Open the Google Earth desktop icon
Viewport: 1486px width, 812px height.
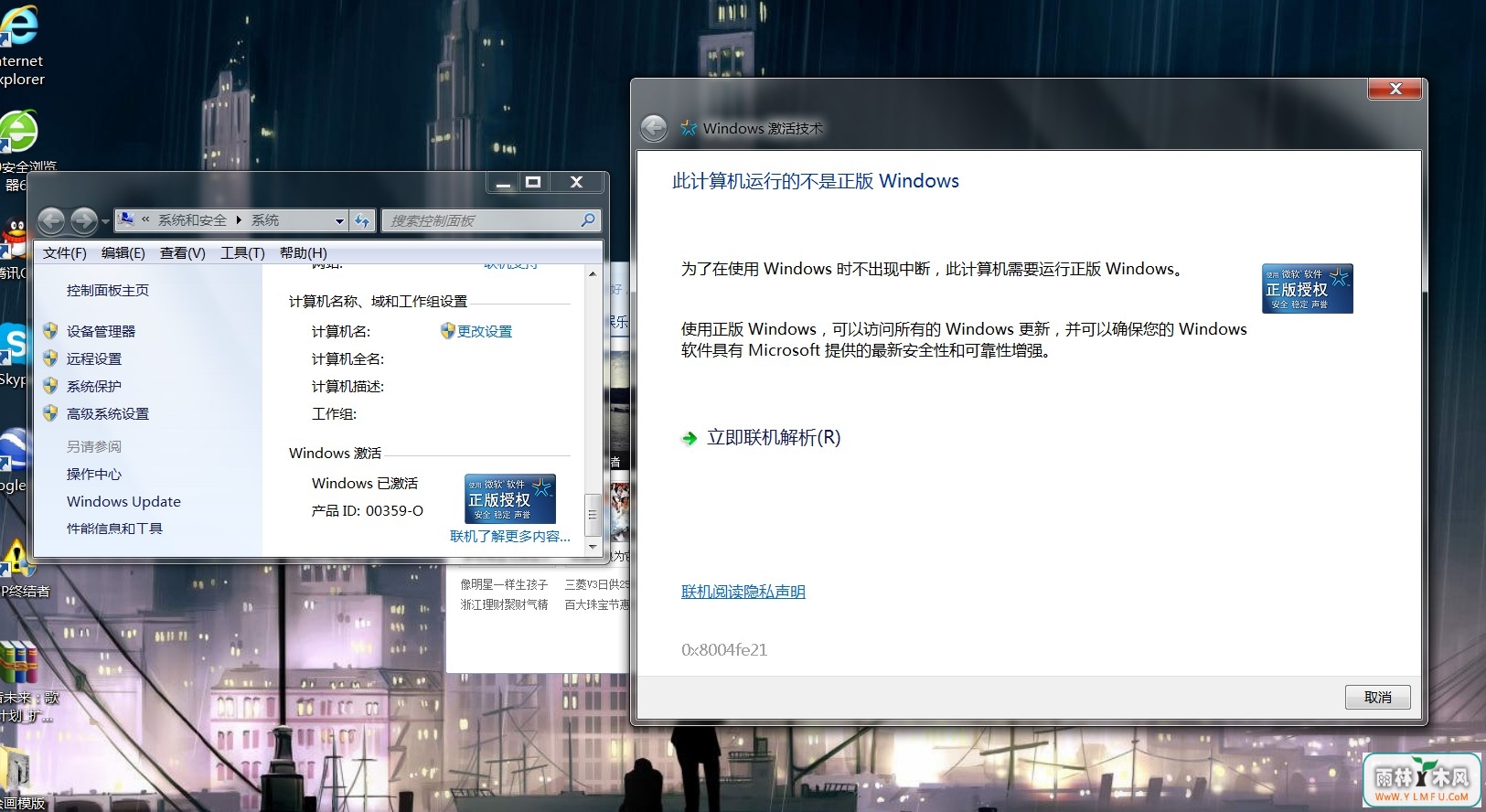pos(13,452)
